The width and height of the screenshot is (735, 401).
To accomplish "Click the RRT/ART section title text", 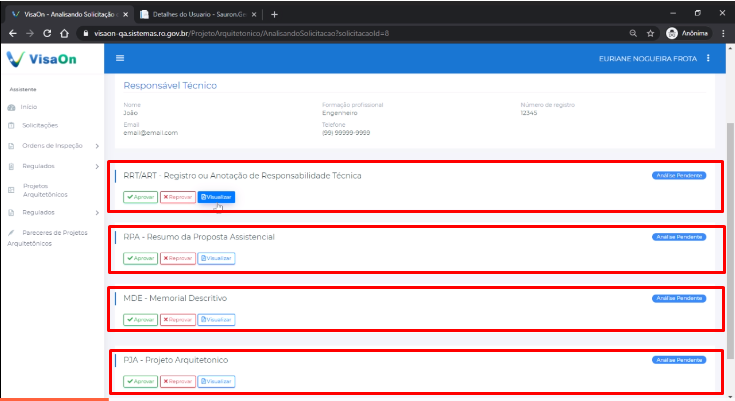I will pyautogui.click(x=242, y=175).
